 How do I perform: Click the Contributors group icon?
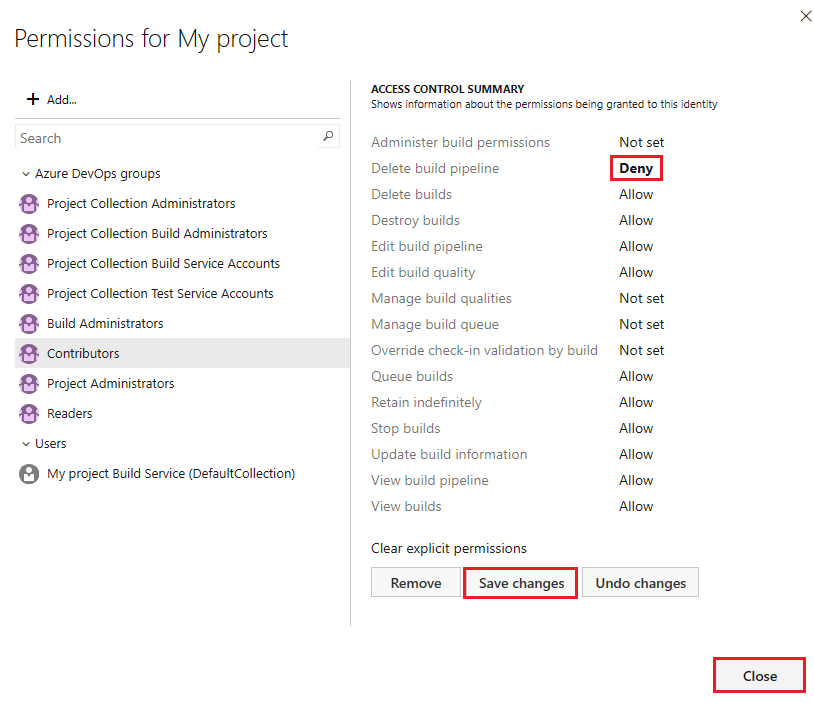click(28, 353)
